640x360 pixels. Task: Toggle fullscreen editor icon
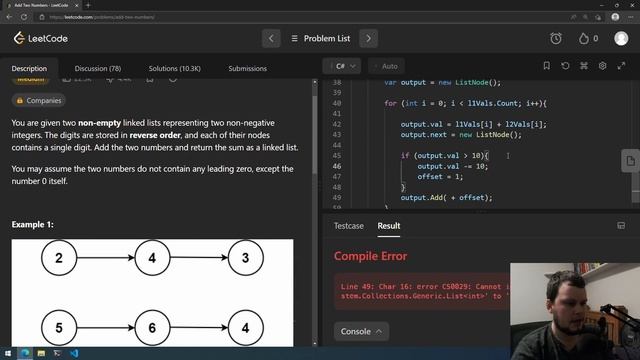pyautogui.click(x=621, y=66)
